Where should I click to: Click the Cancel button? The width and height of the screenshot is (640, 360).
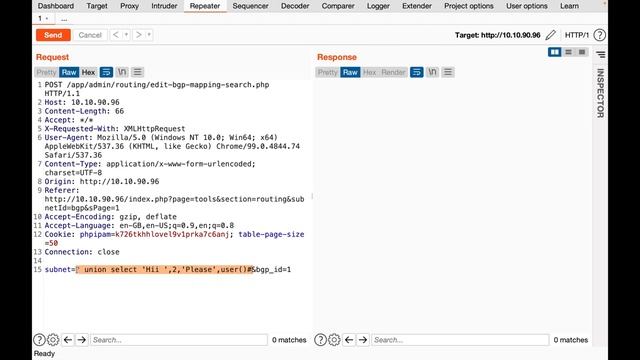pos(90,35)
